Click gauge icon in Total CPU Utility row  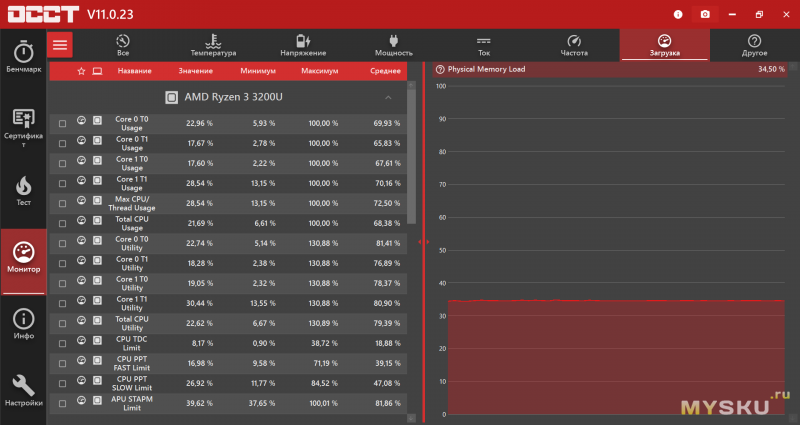[81, 320]
